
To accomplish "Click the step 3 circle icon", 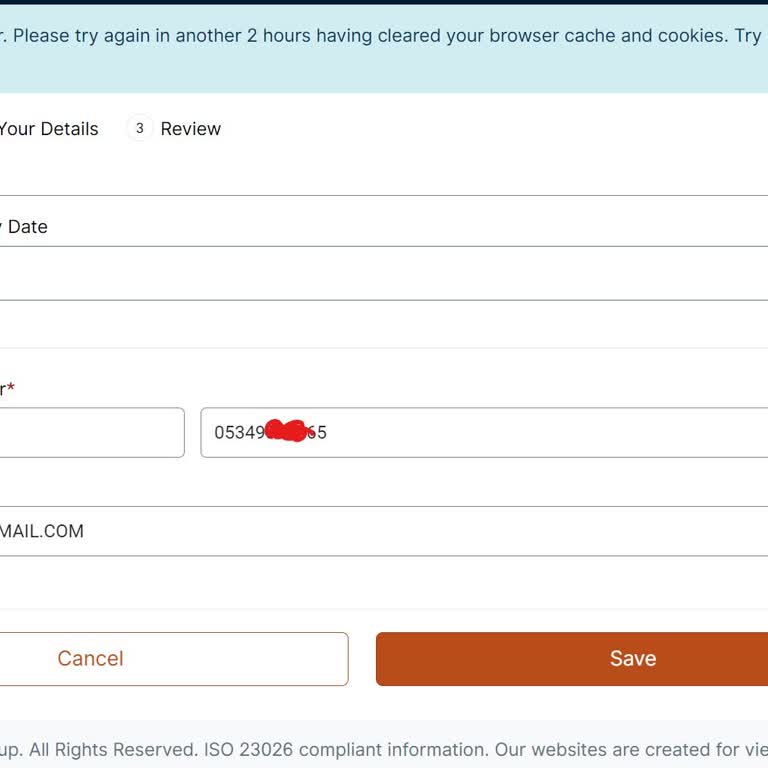I will tap(139, 128).
